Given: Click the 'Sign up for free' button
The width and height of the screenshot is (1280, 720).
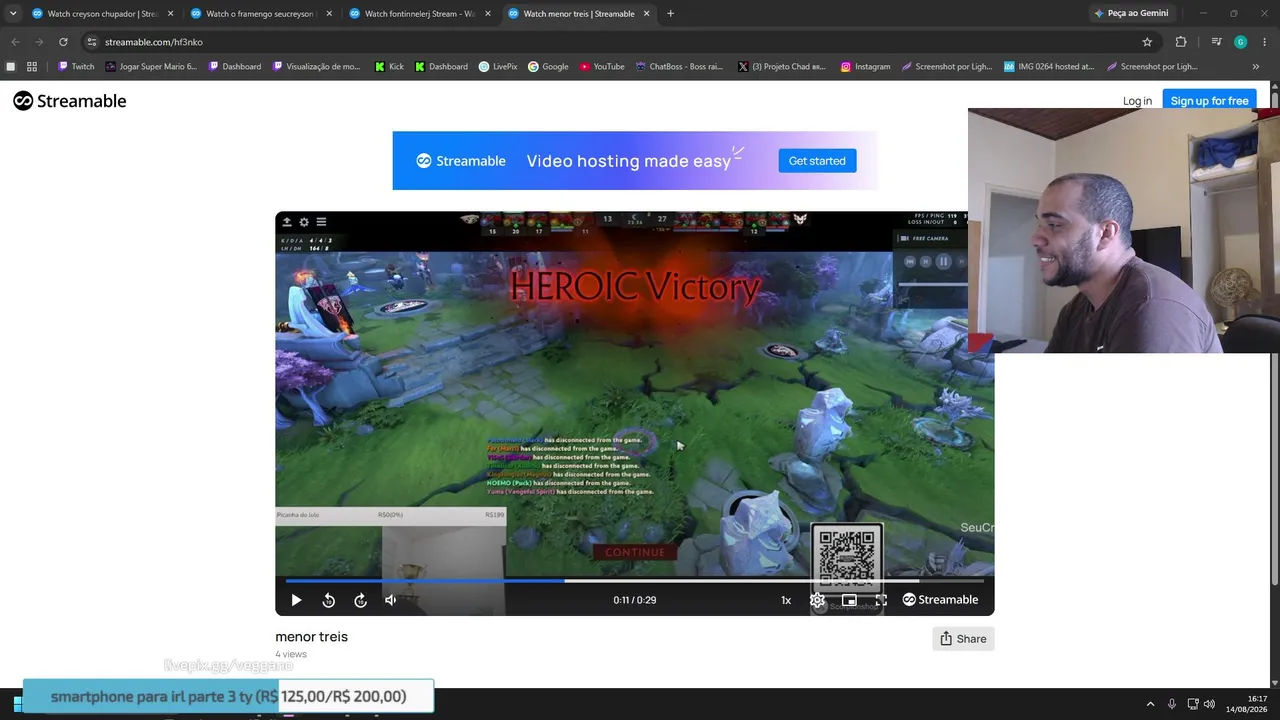Looking at the screenshot, I should coord(1209,101).
